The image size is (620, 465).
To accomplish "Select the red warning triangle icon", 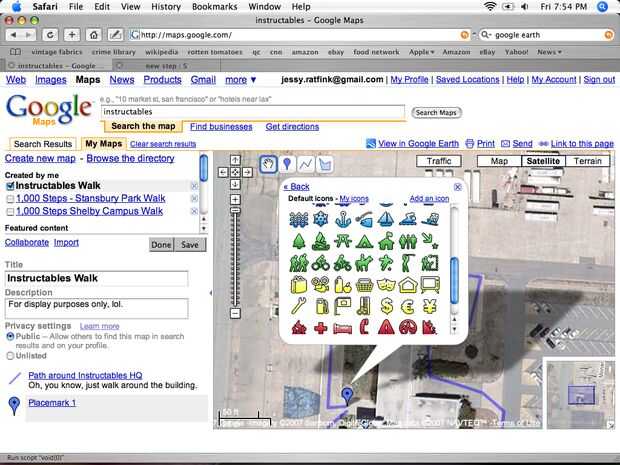I will (x=386, y=328).
